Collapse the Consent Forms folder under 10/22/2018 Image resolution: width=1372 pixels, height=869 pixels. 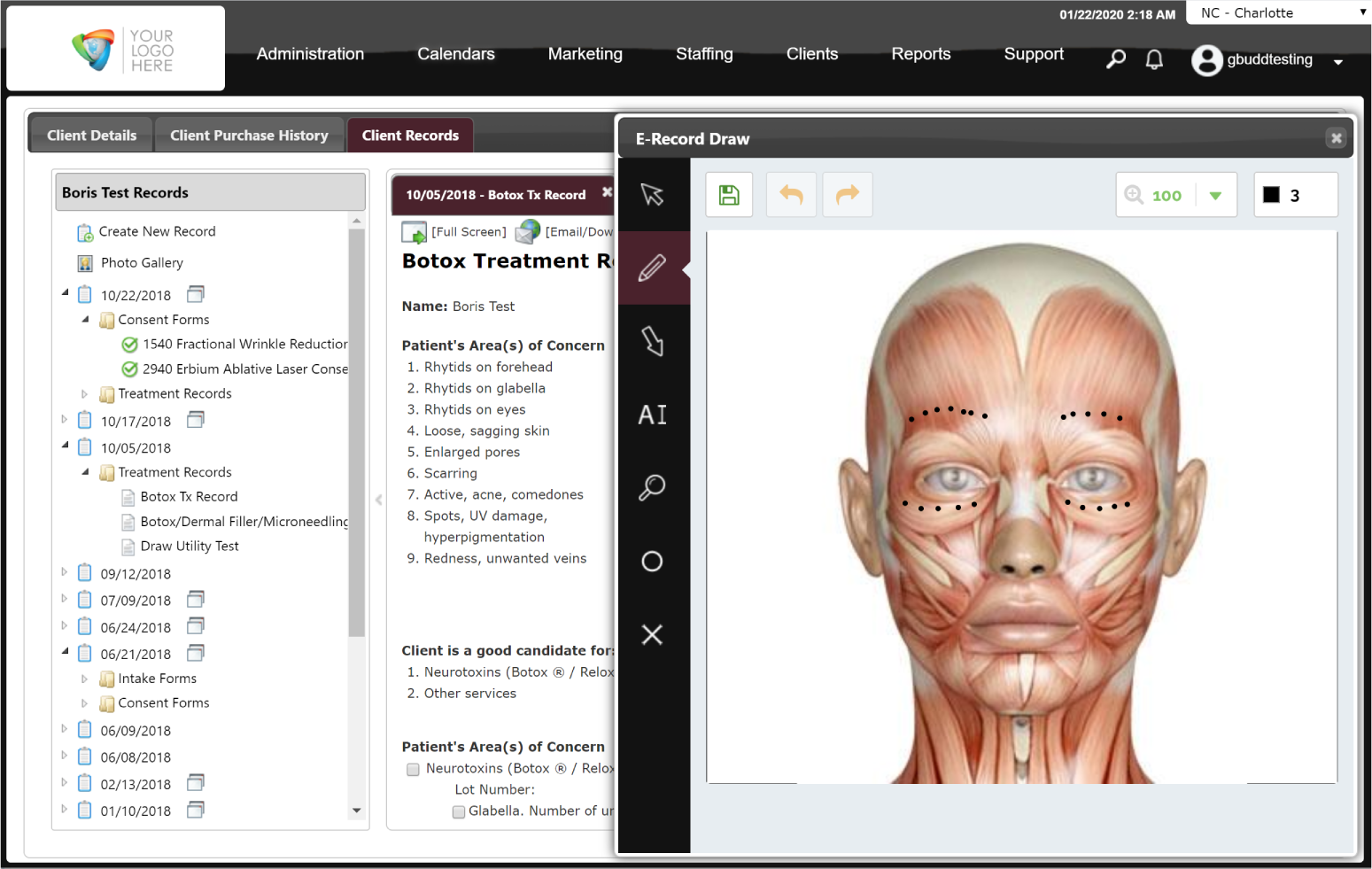[x=85, y=319]
